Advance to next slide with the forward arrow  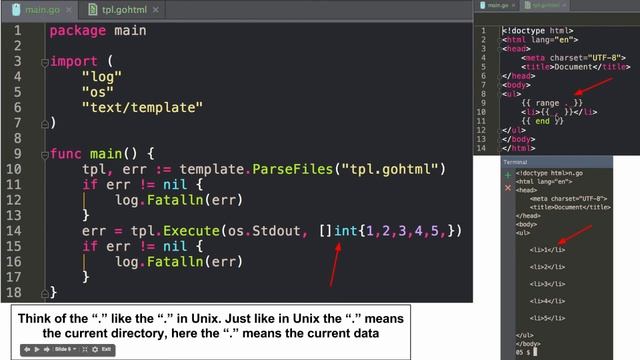point(47,349)
